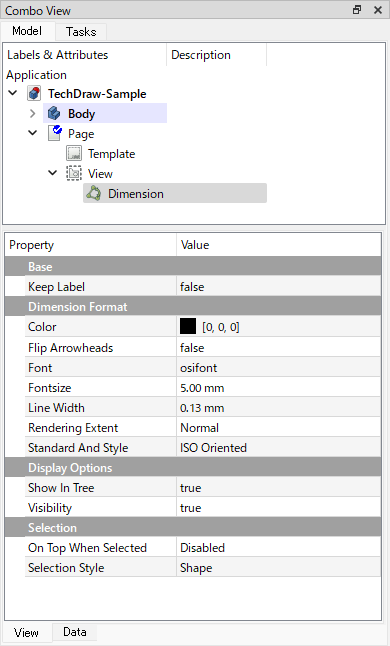
Task: Click the Labels & Attributes column header
Action: click(x=84, y=55)
